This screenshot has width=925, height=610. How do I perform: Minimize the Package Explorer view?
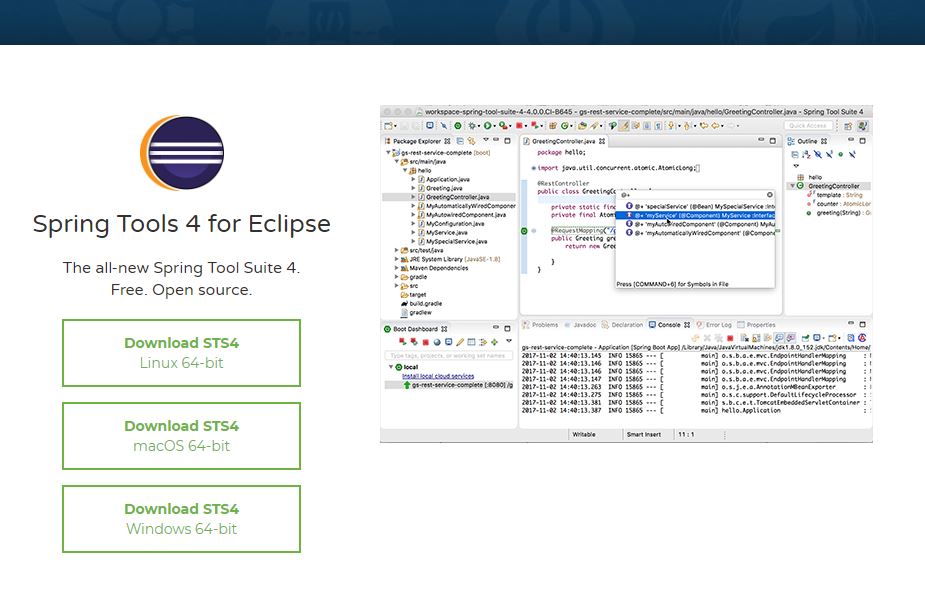click(496, 140)
